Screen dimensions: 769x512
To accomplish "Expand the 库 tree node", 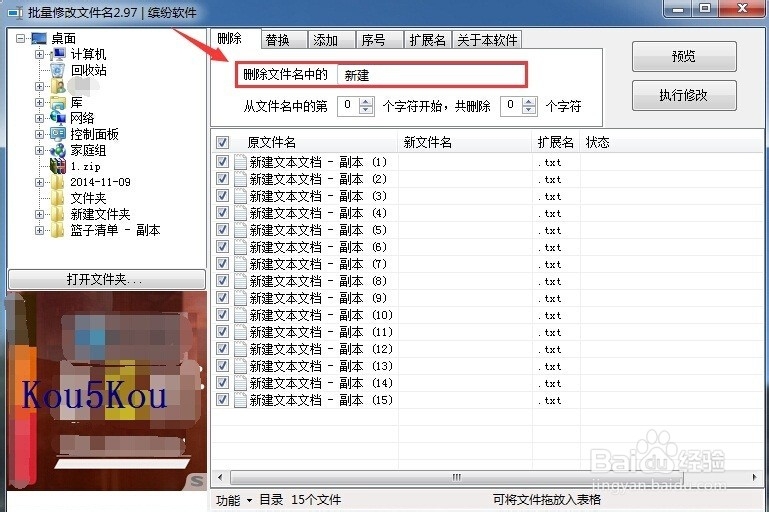I will click(39, 102).
